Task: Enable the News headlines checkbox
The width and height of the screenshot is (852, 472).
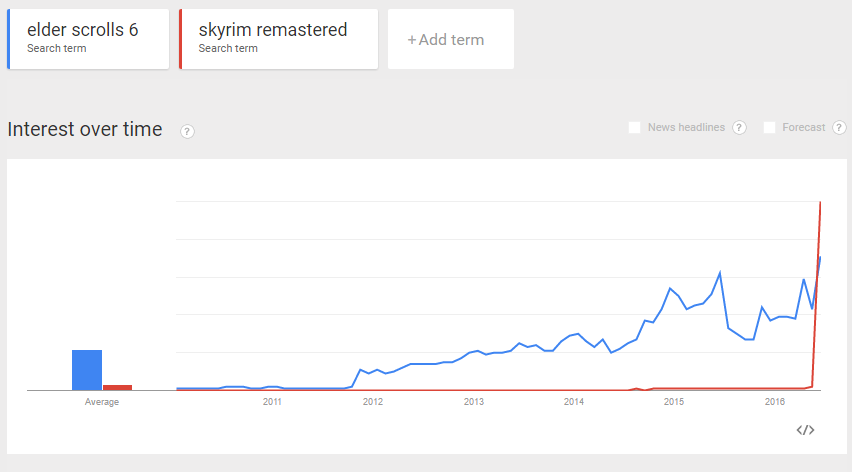Action: (x=634, y=127)
